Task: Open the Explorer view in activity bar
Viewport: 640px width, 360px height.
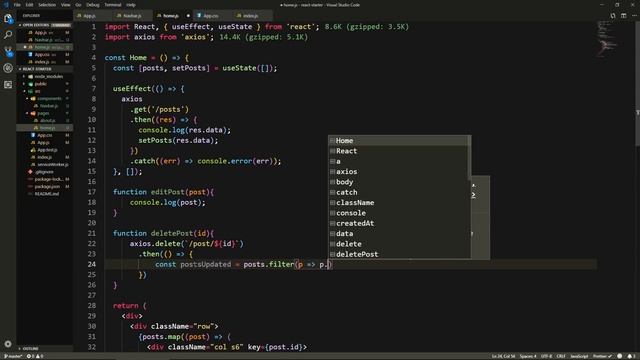Action: click(x=8, y=18)
